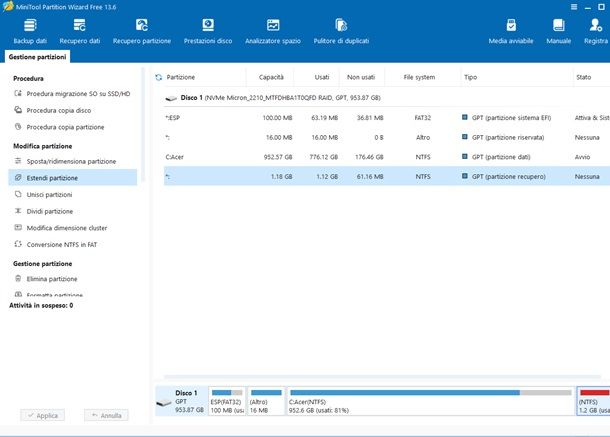Click Modifica partizione section heading
Screen dimensions: 610x437
click(43, 146)
